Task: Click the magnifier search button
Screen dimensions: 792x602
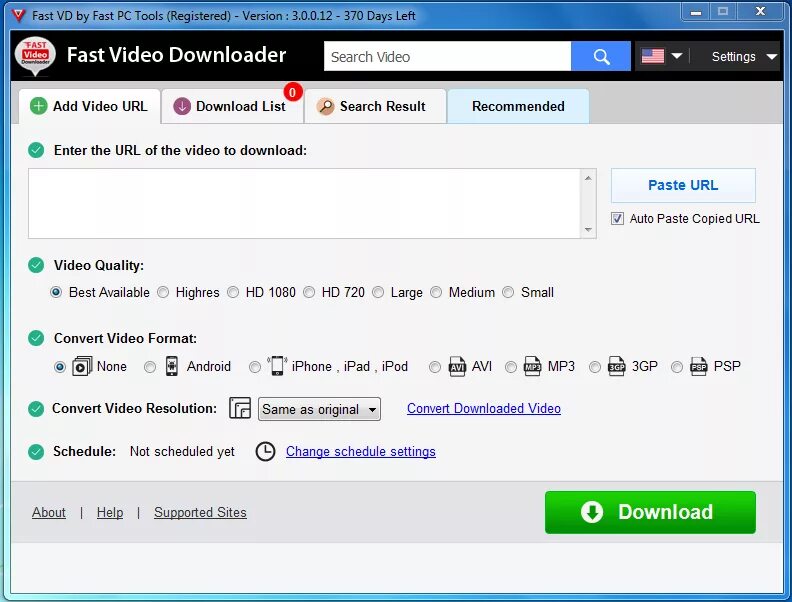Action: tap(601, 56)
